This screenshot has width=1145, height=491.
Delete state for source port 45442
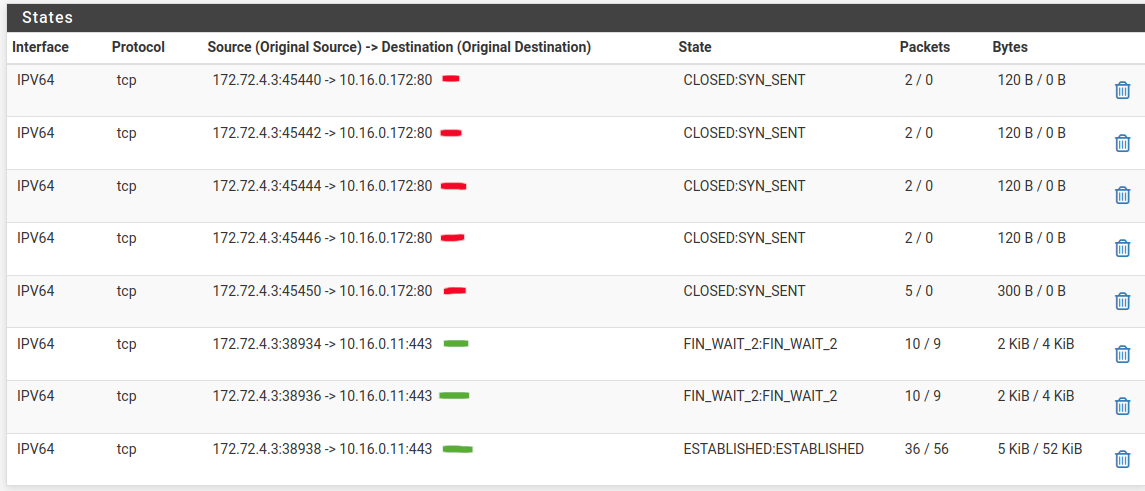[1122, 143]
